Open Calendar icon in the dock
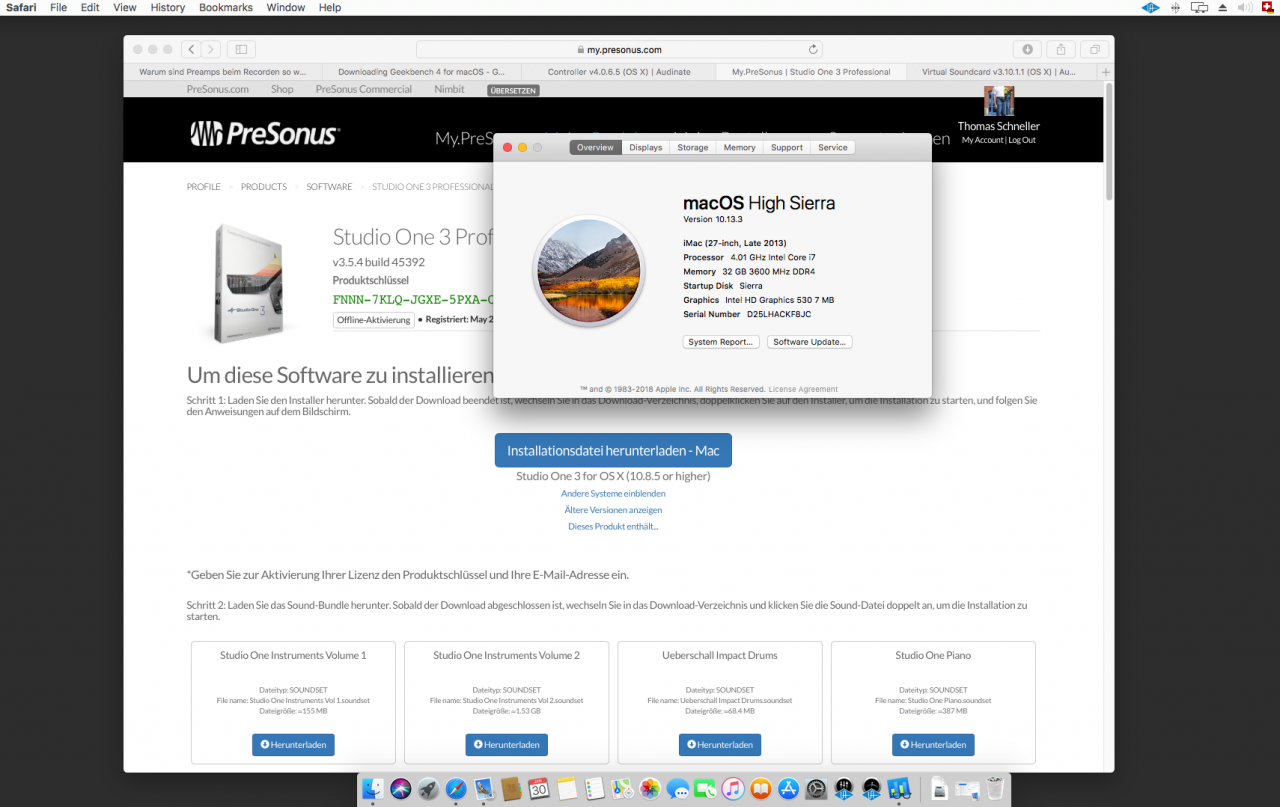This screenshot has width=1280, height=807. 539,788
